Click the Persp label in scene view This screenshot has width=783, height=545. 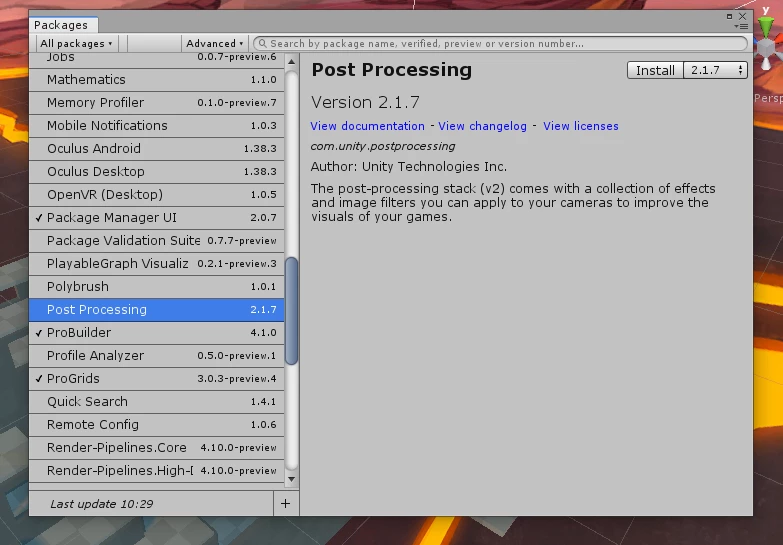[x=769, y=98]
